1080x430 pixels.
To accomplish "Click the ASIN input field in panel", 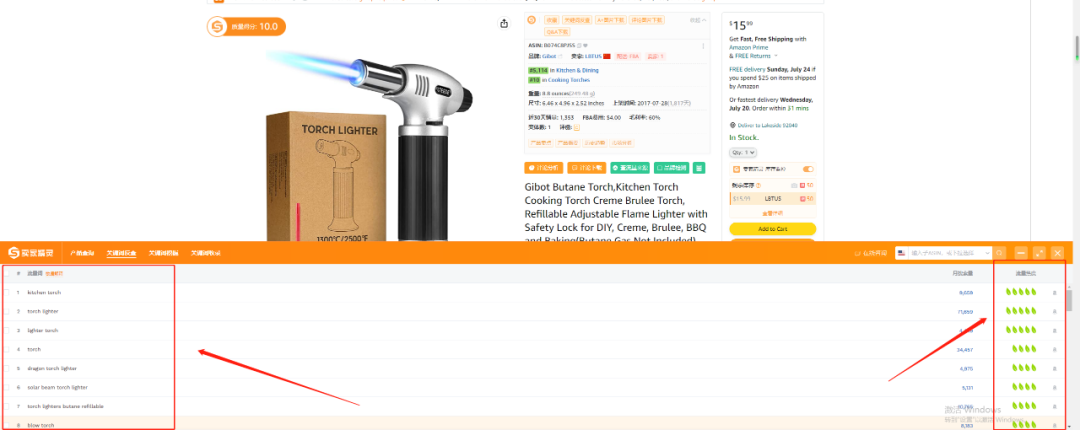I will 951,253.
